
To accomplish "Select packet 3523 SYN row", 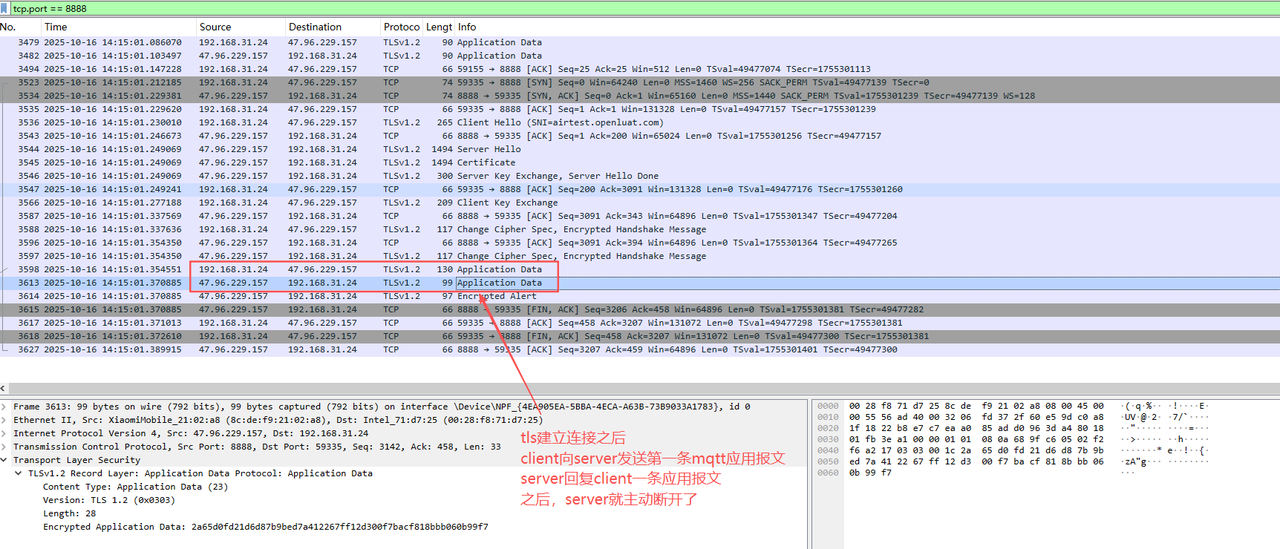I will [300, 83].
